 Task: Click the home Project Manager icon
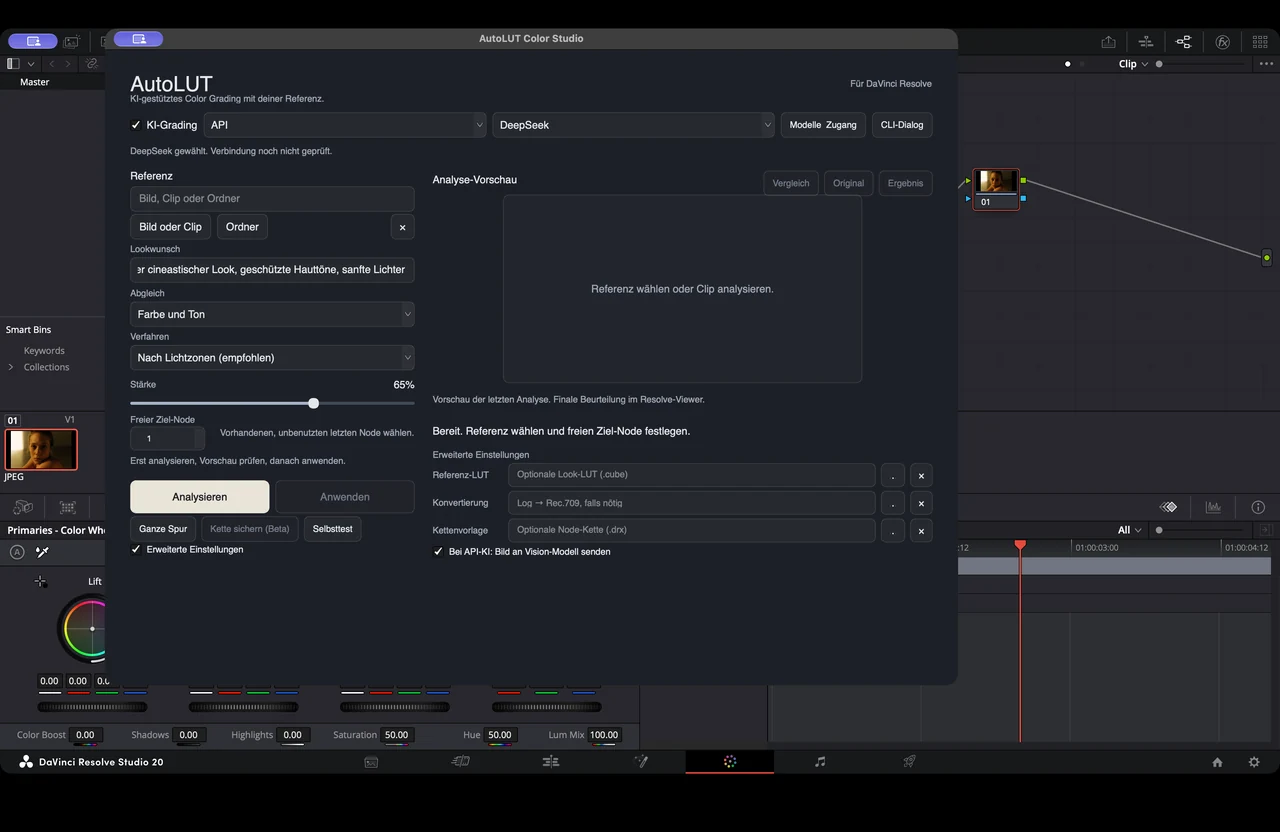pyautogui.click(x=1217, y=762)
